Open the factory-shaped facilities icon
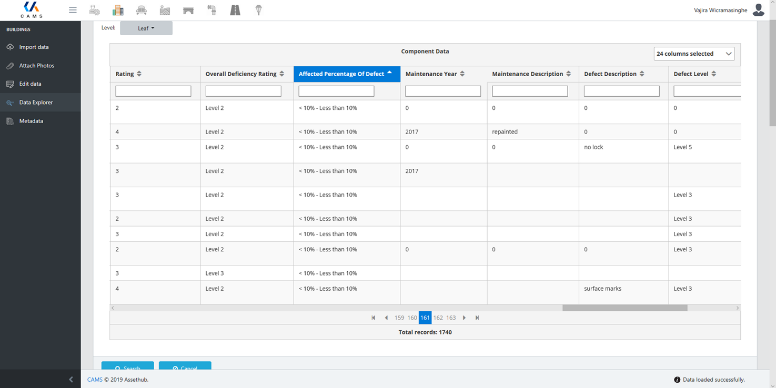 pyautogui.click(x=165, y=10)
